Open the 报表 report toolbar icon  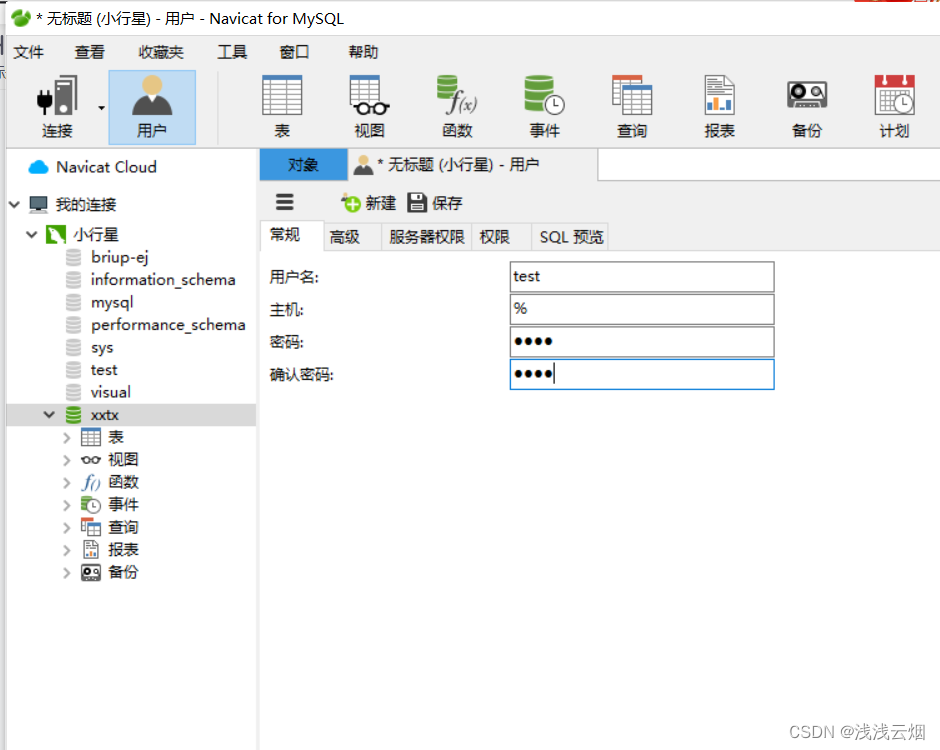pyautogui.click(x=719, y=107)
